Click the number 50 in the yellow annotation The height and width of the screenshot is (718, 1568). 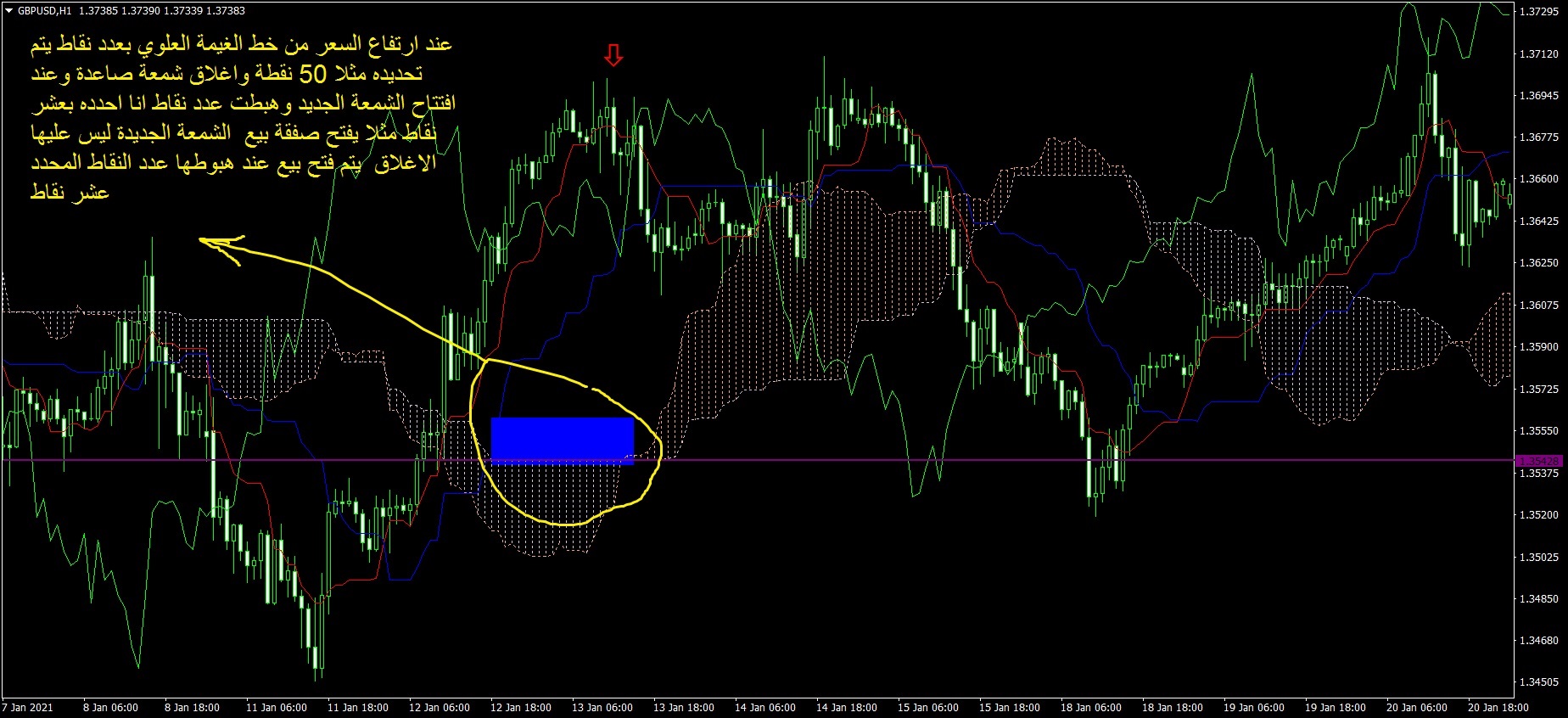tap(312, 75)
